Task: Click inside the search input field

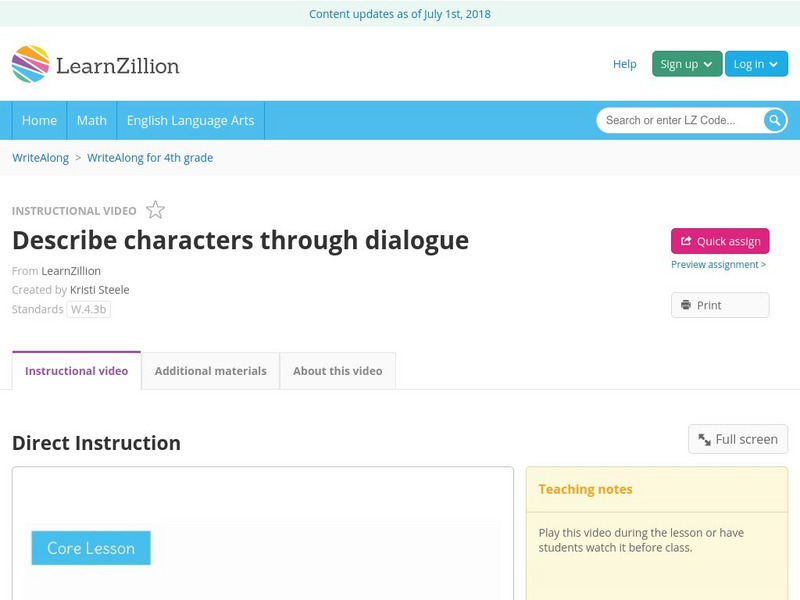Action: (680, 120)
